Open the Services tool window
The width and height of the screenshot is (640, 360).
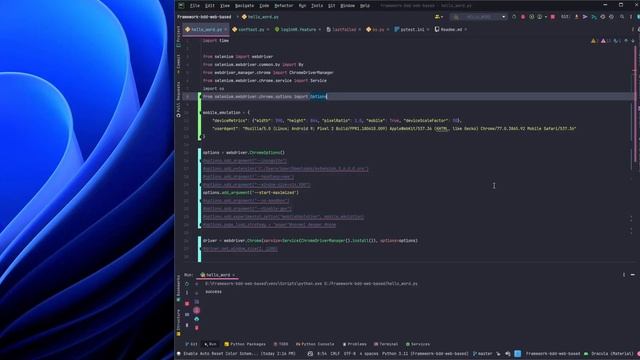click(x=418, y=344)
